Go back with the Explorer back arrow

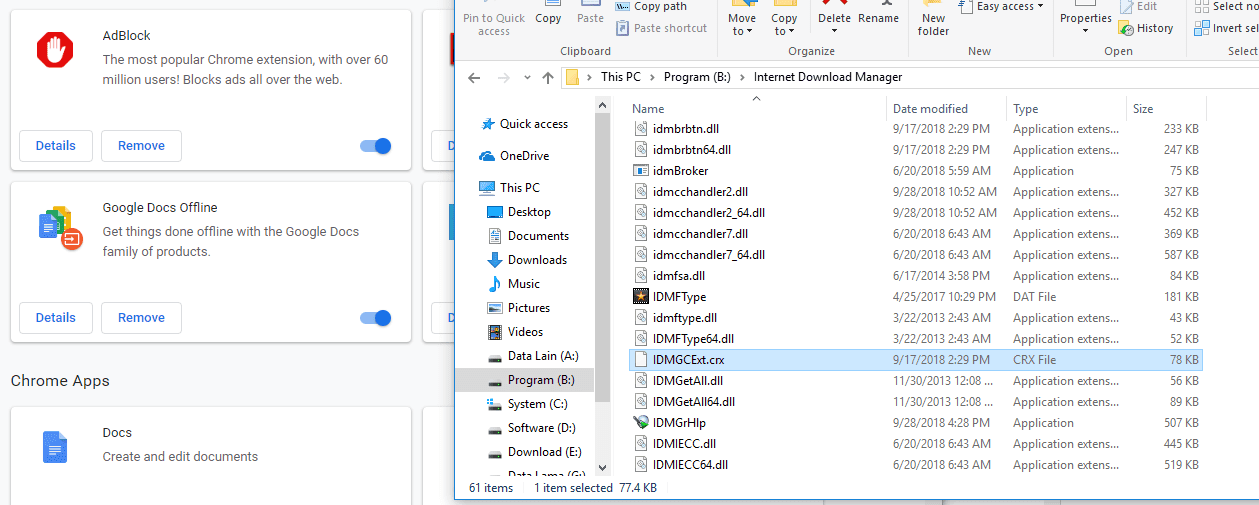tap(474, 77)
